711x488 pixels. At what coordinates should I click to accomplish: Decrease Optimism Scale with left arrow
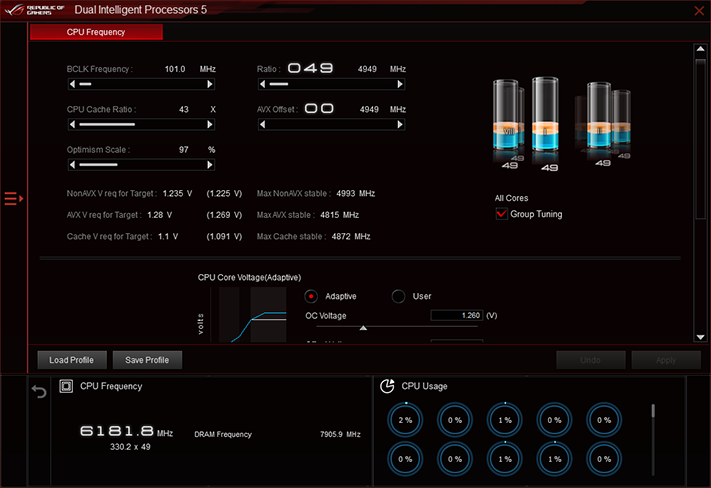click(x=72, y=165)
